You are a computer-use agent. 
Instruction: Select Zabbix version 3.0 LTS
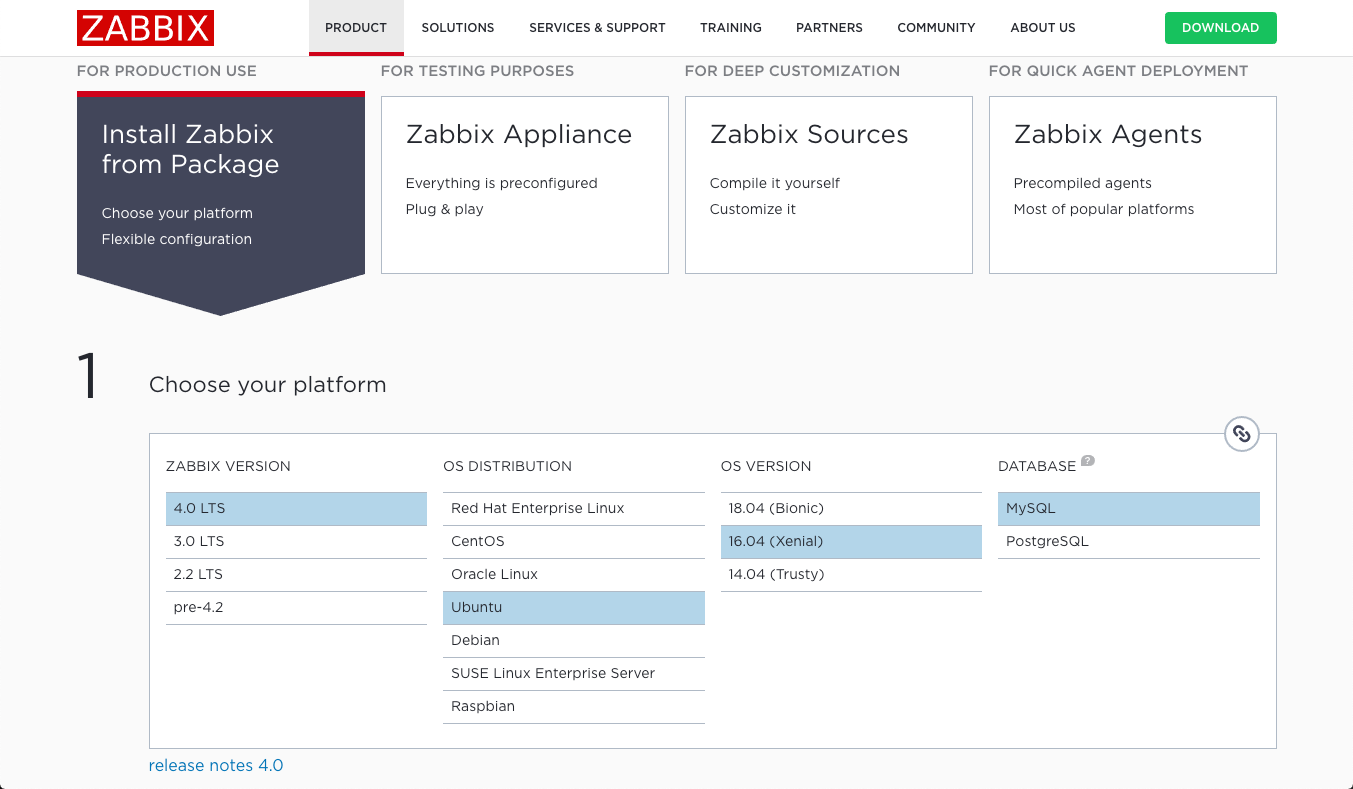(x=296, y=541)
